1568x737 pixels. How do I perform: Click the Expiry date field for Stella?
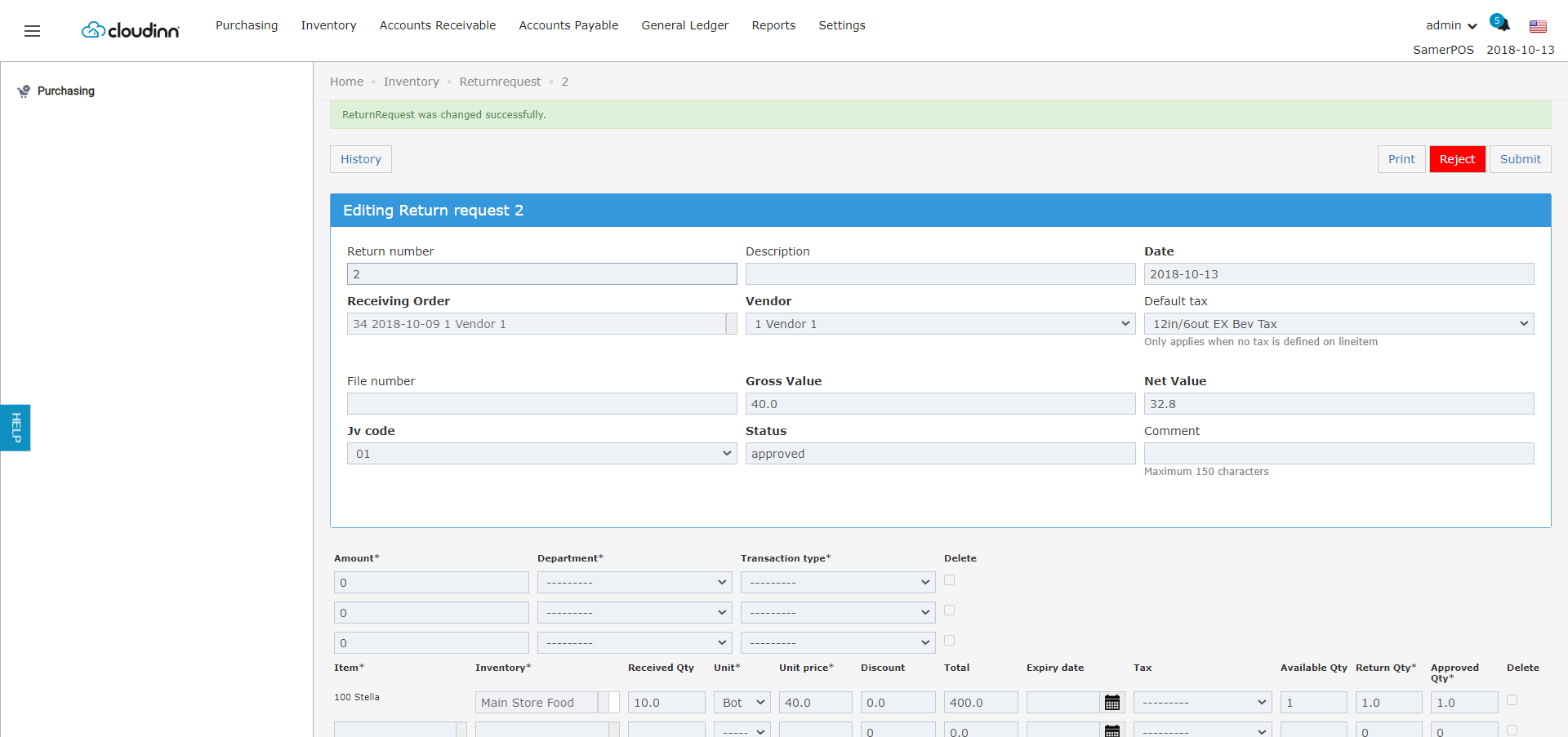pyautogui.click(x=1064, y=703)
